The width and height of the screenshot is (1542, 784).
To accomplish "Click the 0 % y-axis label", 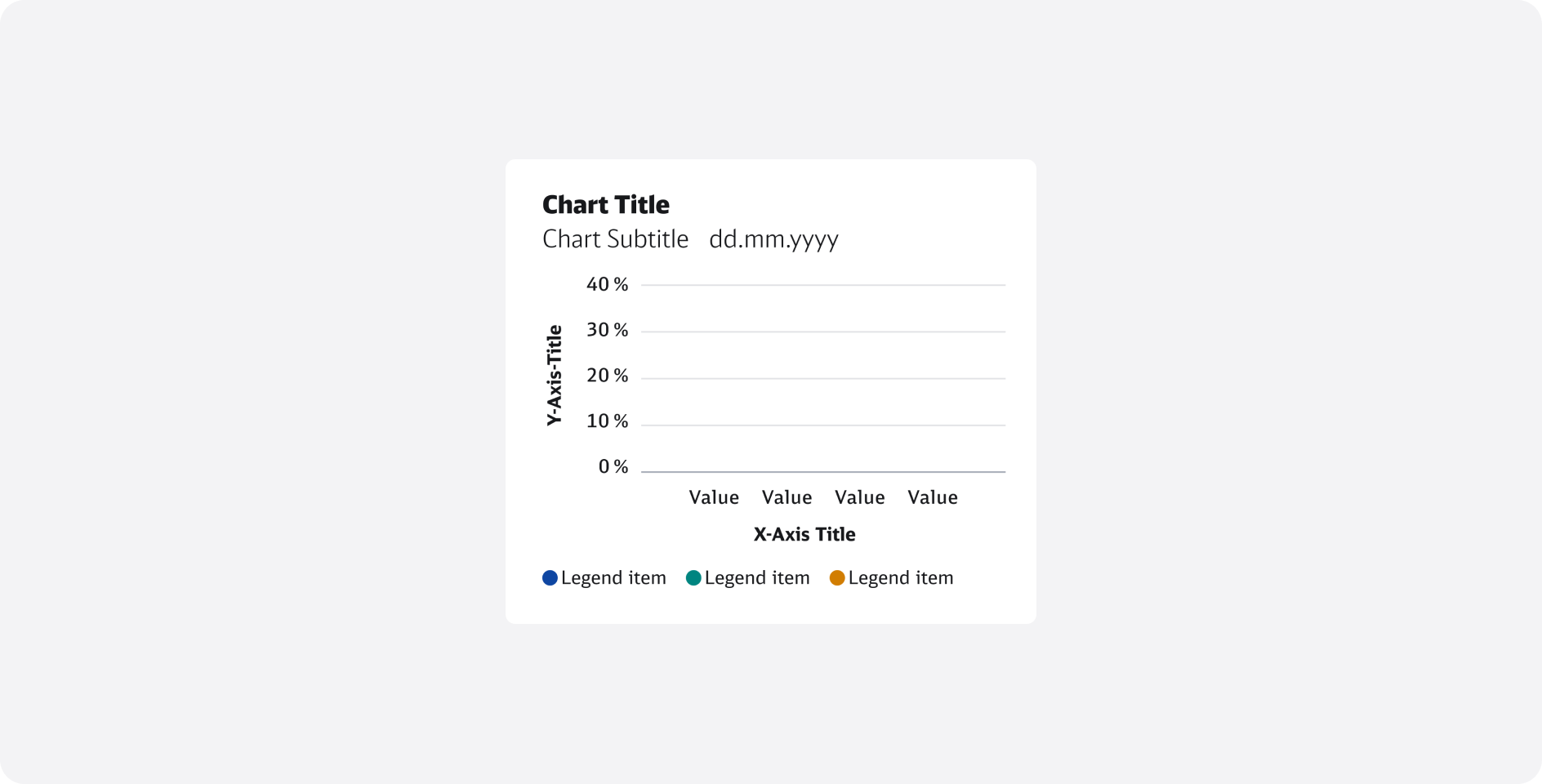I will pyautogui.click(x=613, y=467).
